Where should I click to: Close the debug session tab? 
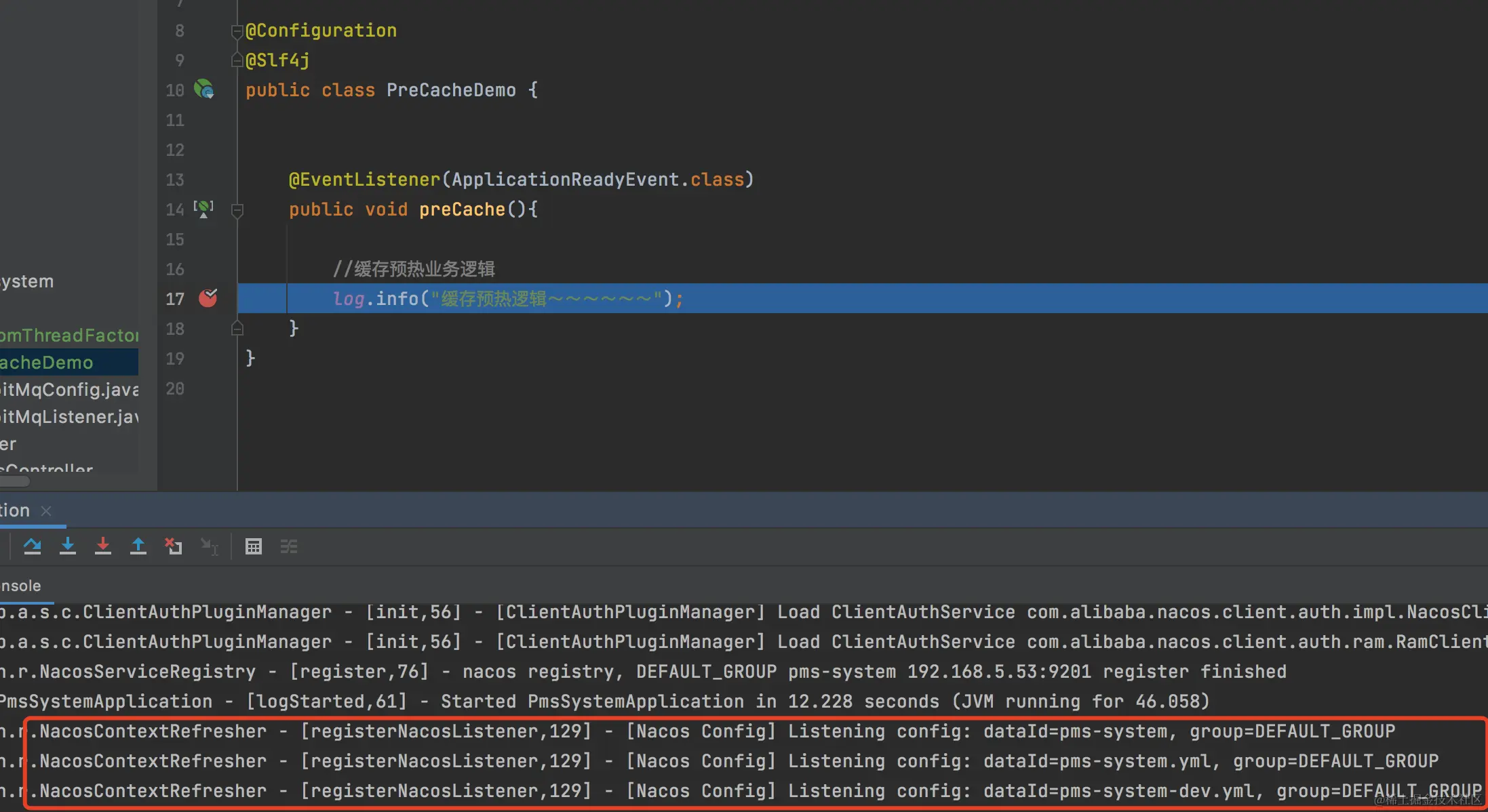[x=46, y=510]
